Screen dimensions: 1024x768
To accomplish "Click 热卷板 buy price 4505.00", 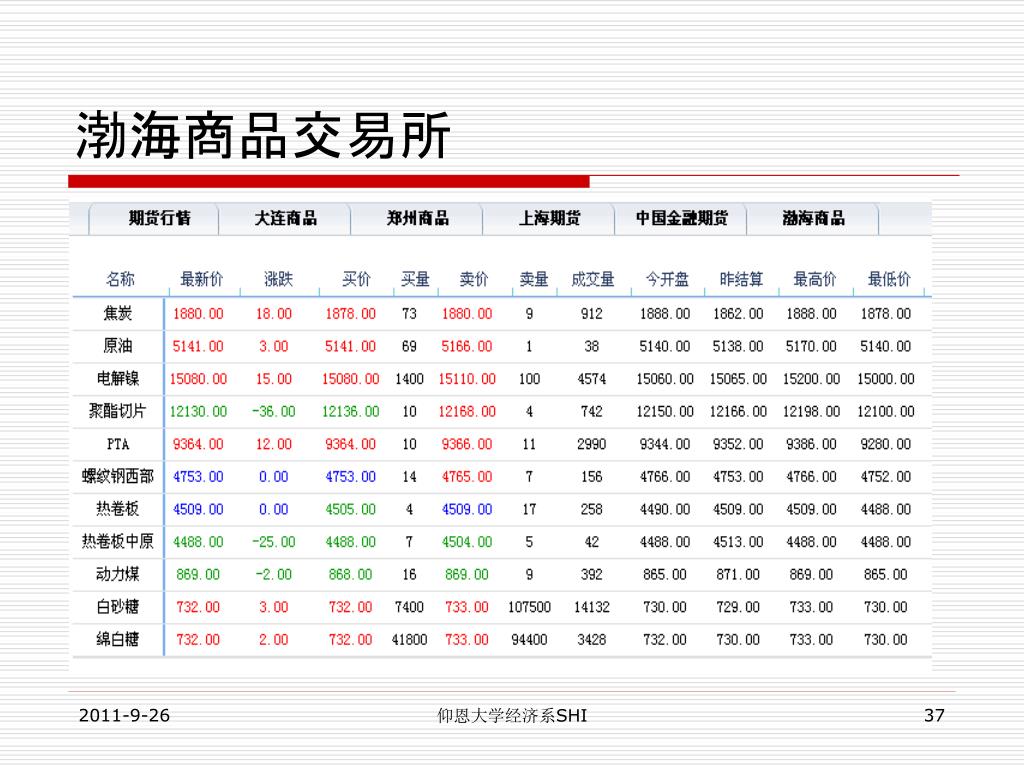I will [x=351, y=510].
